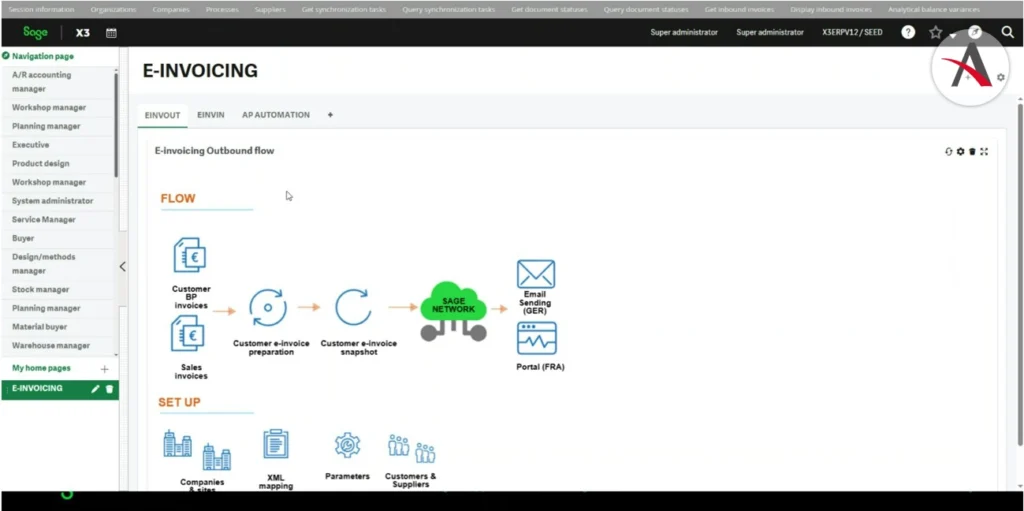Click the Sage logo

click(x=35, y=32)
